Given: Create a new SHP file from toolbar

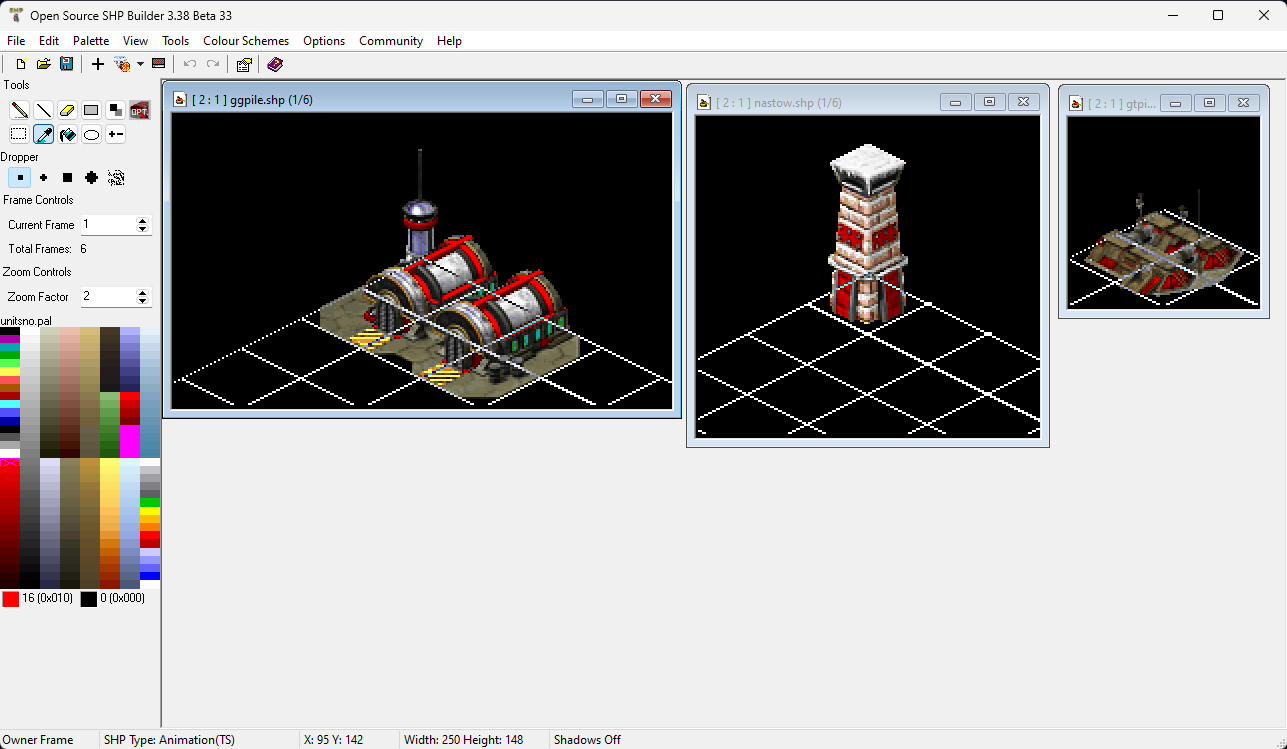Looking at the screenshot, I should (x=21, y=64).
